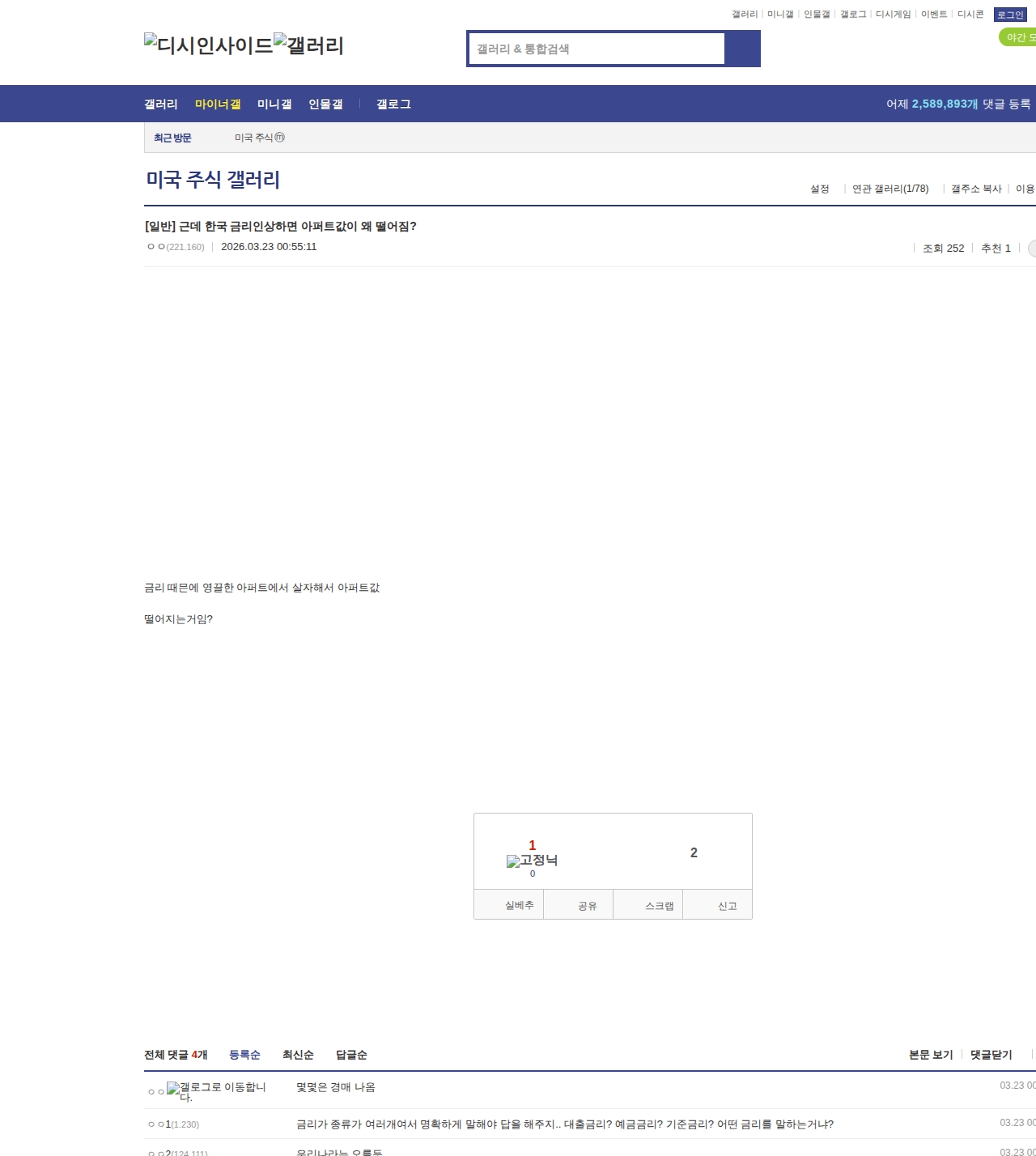
Task: Select 인물갤 in the navigation bar
Action: click(x=325, y=104)
